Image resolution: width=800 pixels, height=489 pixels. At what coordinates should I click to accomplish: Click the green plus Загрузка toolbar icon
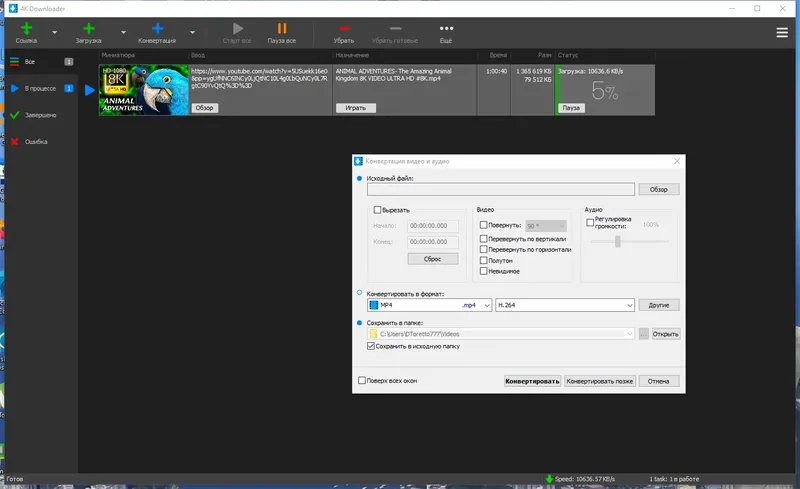coord(89,29)
